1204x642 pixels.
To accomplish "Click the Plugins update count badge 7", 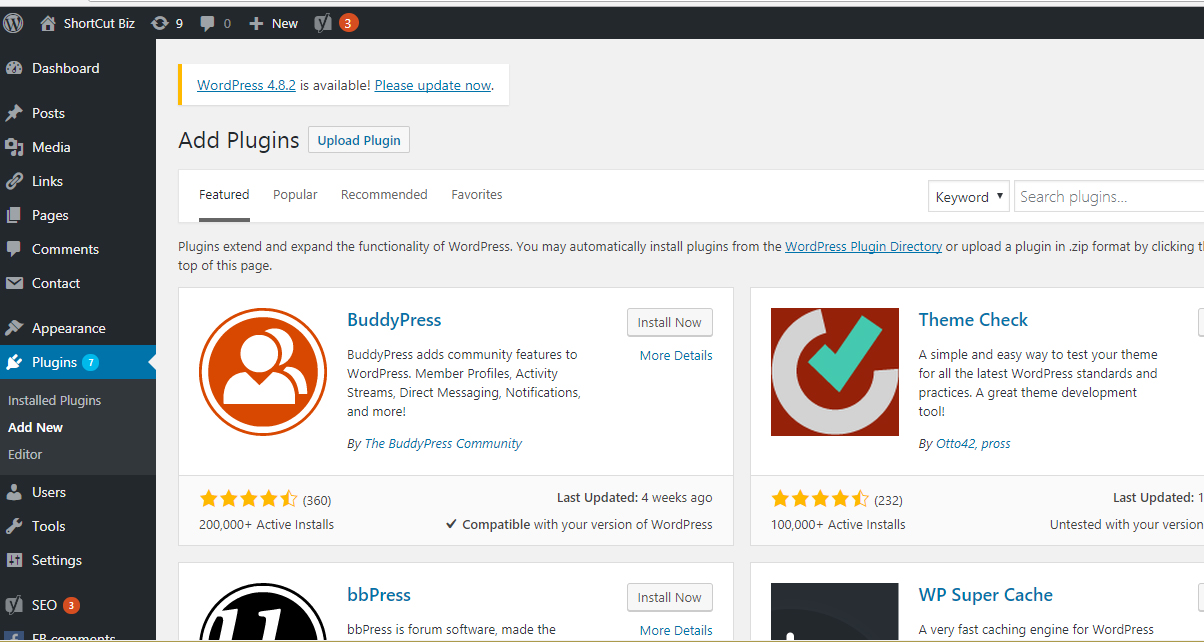I will coord(91,362).
